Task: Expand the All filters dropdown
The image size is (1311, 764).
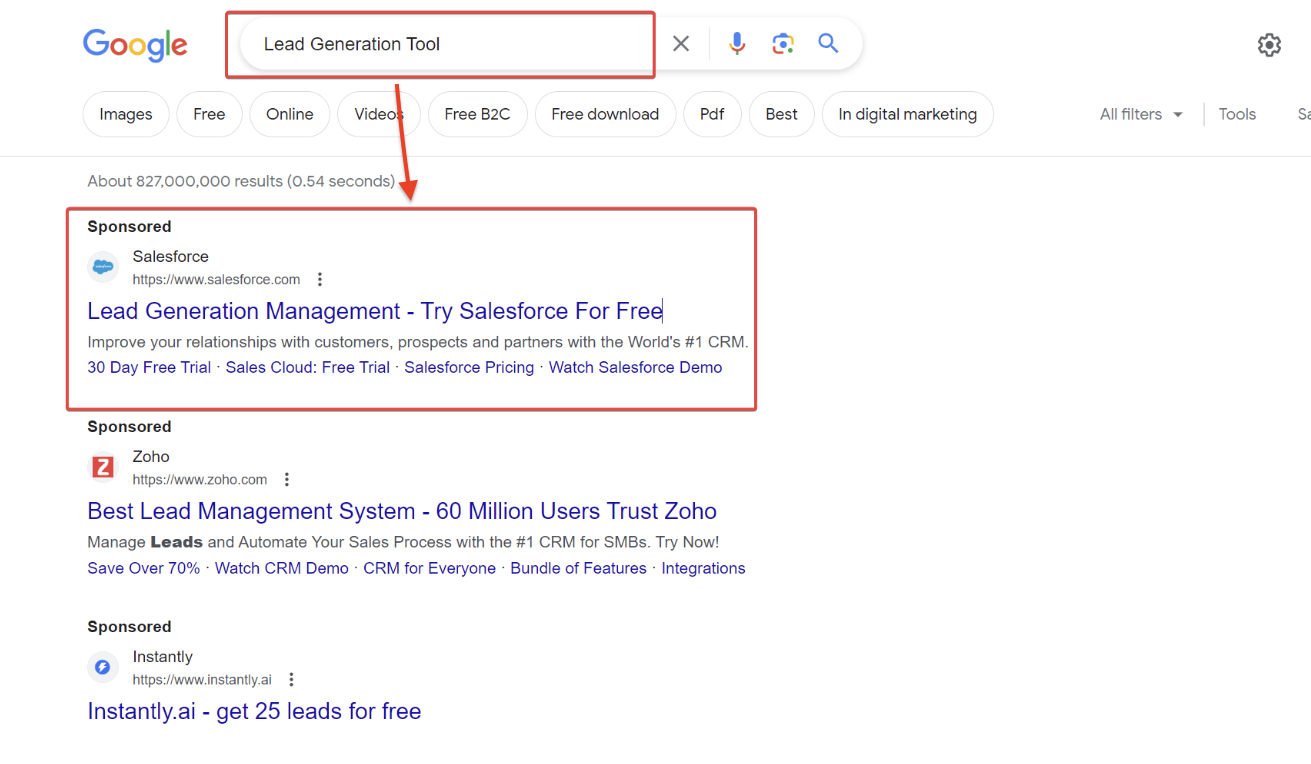Action: (1141, 114)
